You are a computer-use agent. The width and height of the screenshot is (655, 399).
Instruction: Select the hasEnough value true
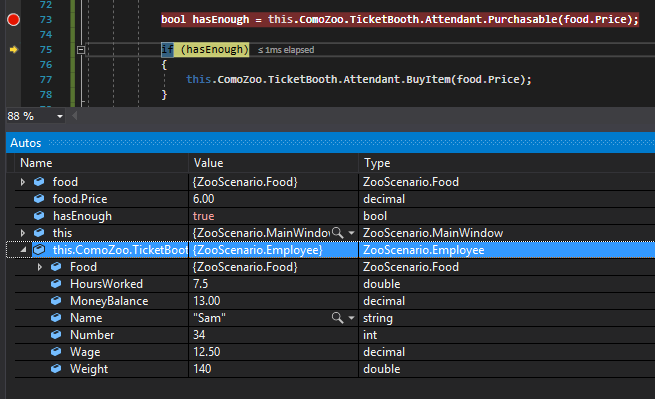(x=203, y=216)
